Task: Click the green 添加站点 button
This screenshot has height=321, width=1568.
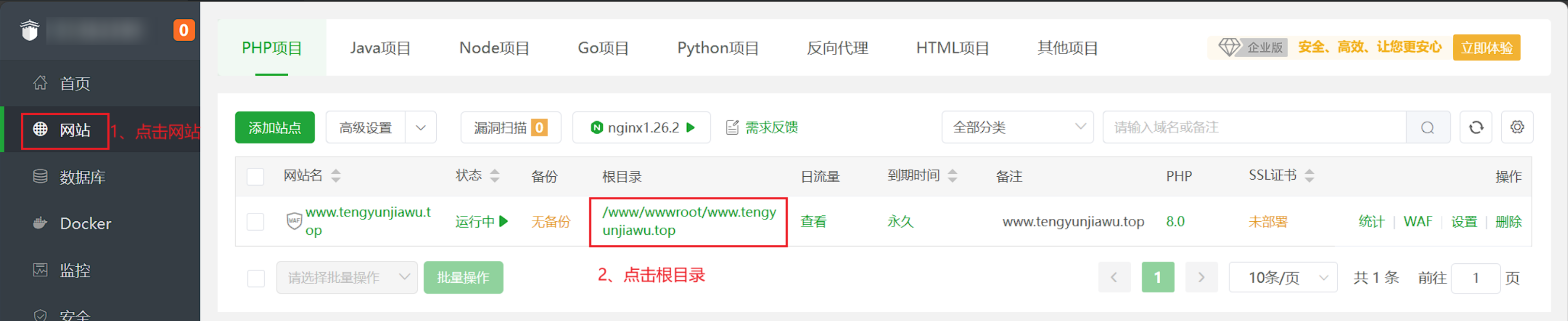Action: (x=275, y=127)
